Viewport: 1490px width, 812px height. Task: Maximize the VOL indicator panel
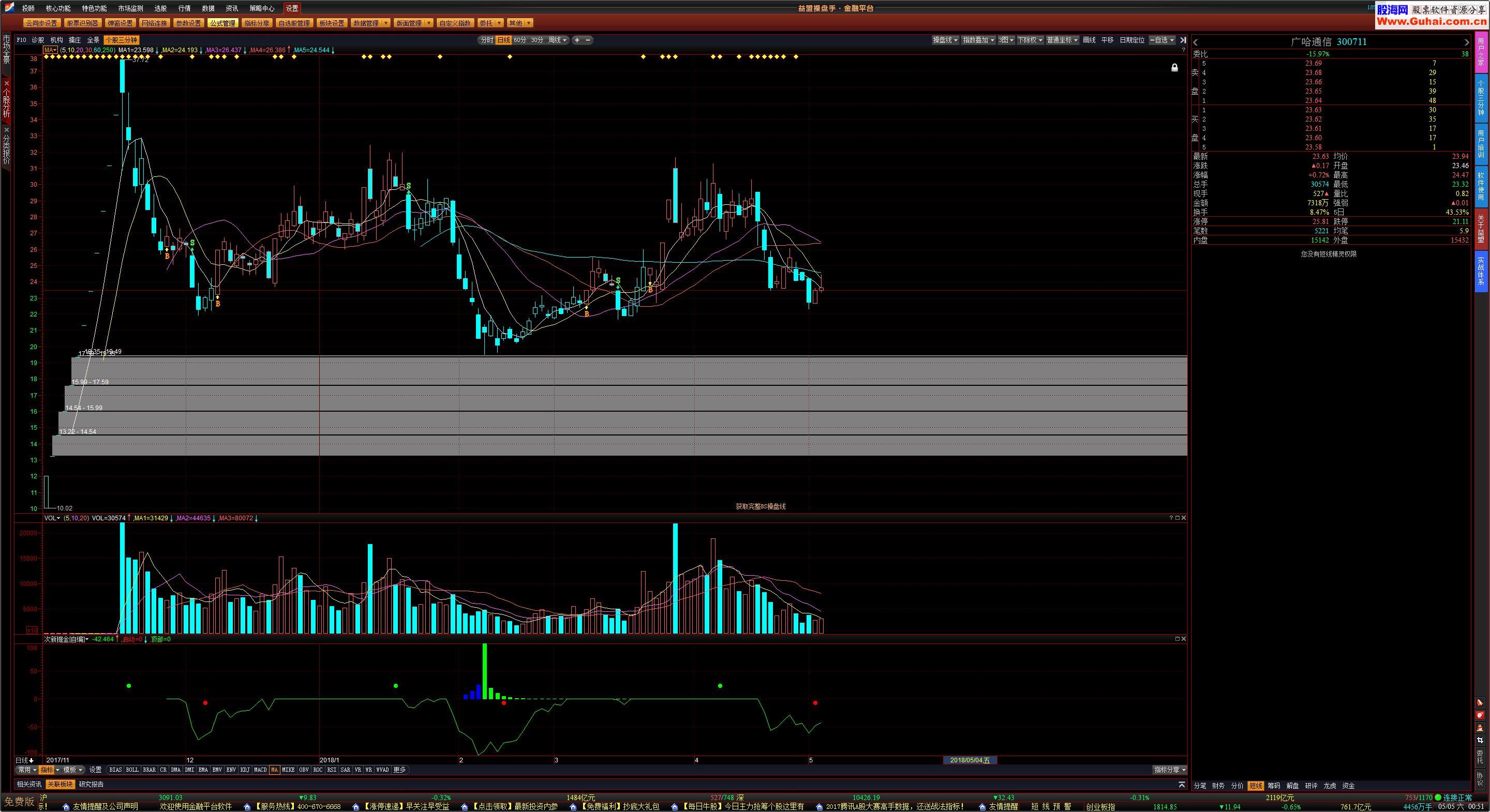1177,518
